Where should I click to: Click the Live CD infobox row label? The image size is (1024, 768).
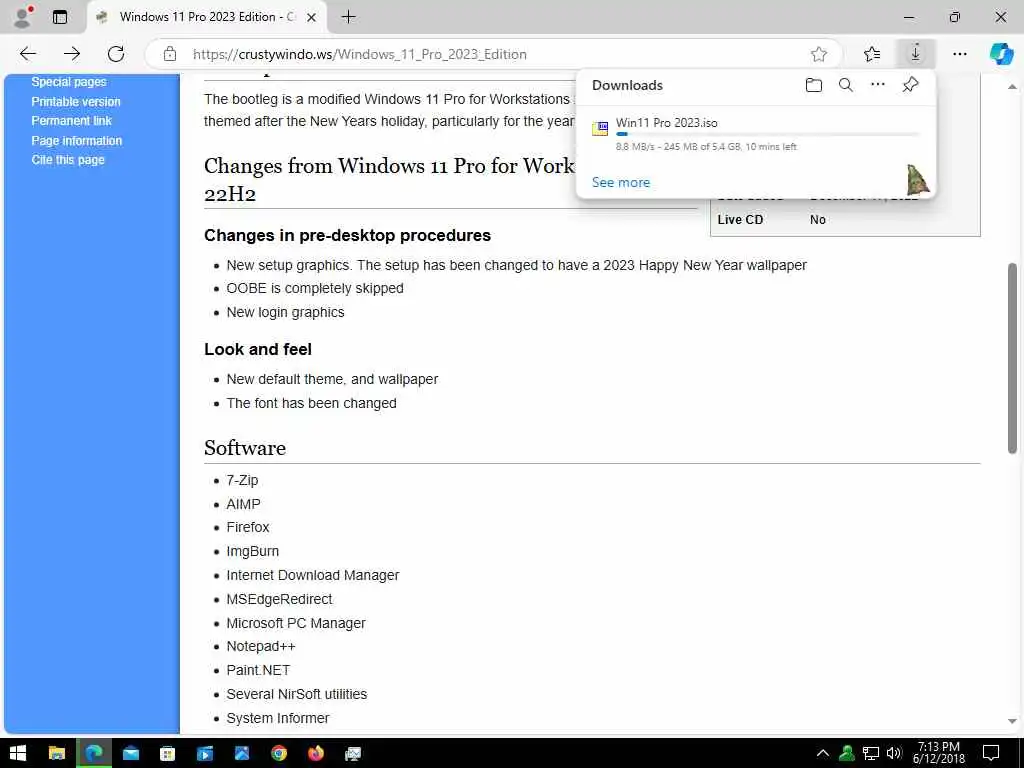(740, 220)
